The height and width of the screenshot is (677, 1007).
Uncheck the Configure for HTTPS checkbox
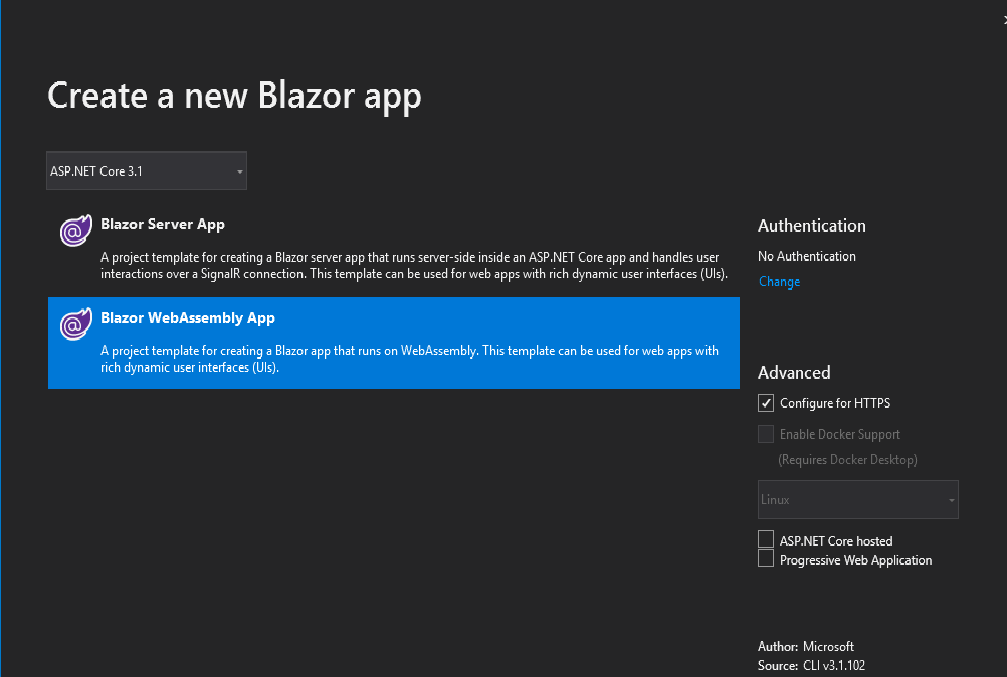(x=766, y=403)
